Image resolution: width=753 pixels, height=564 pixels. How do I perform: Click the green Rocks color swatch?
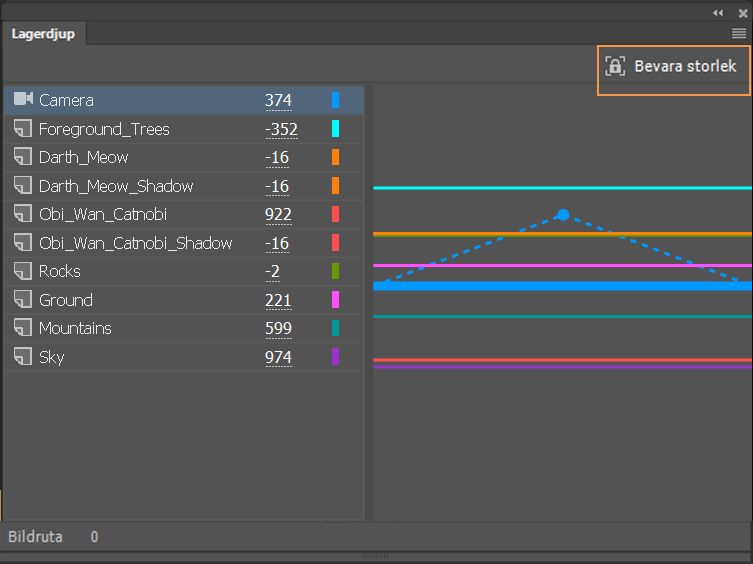click(x=336, y=271)
